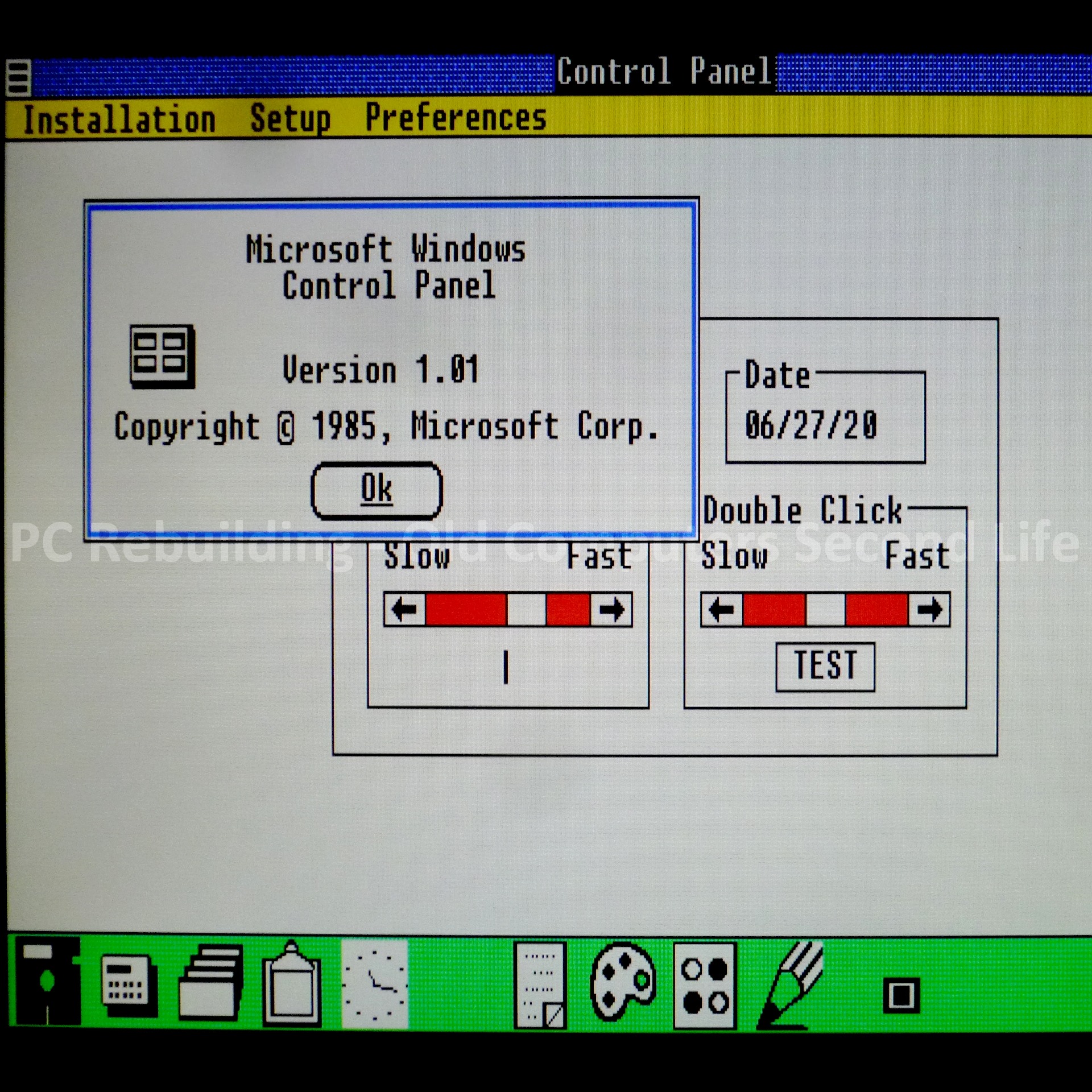Click left arrow of Double Click slider

tap(722, 610)
